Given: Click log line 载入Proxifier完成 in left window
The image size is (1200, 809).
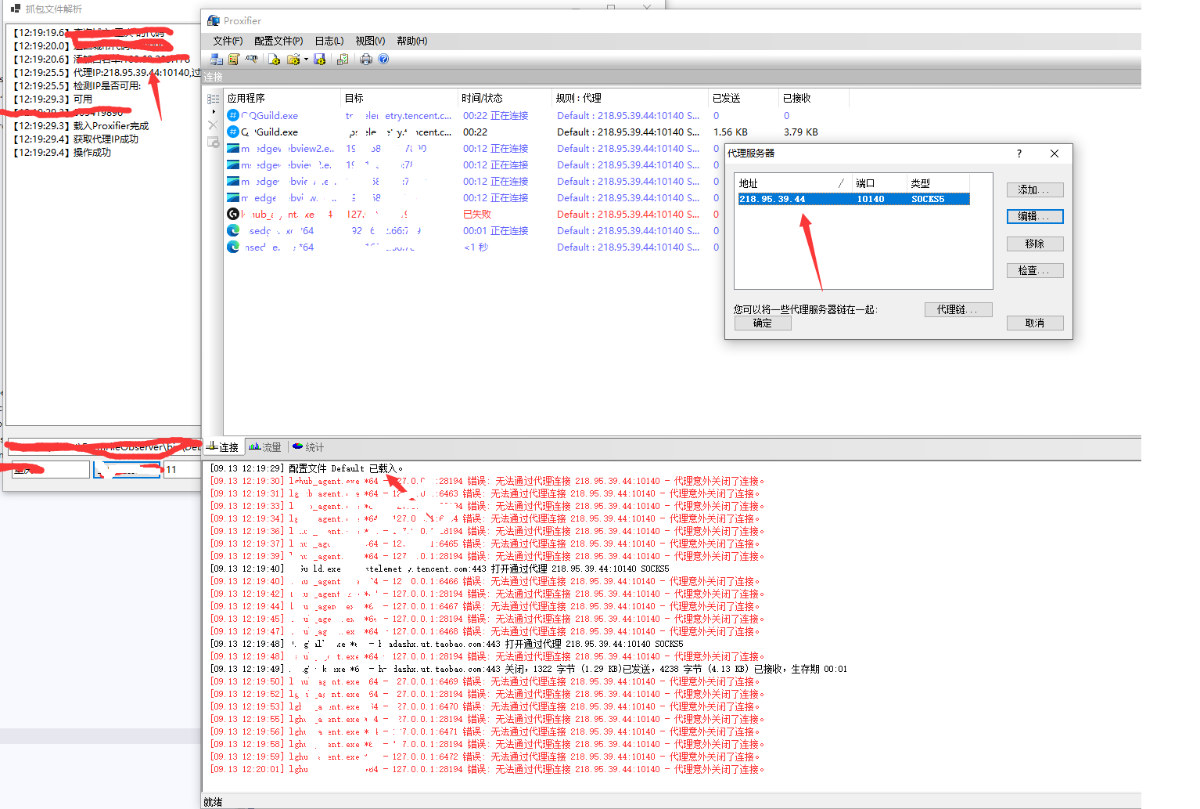Looking at the screenshot, I should point(81,126).
